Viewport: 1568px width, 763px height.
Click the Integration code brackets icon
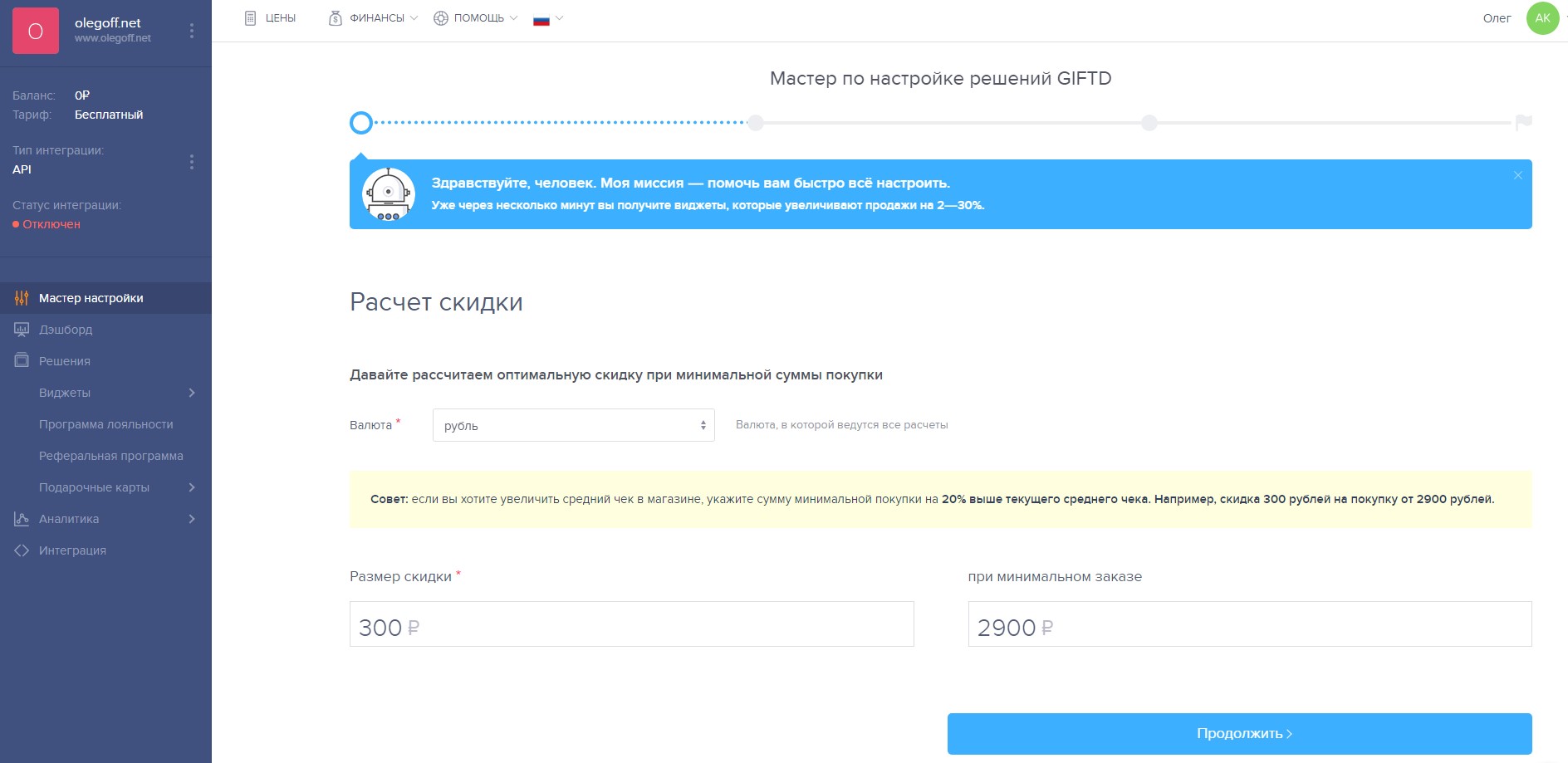coord(22,550)
